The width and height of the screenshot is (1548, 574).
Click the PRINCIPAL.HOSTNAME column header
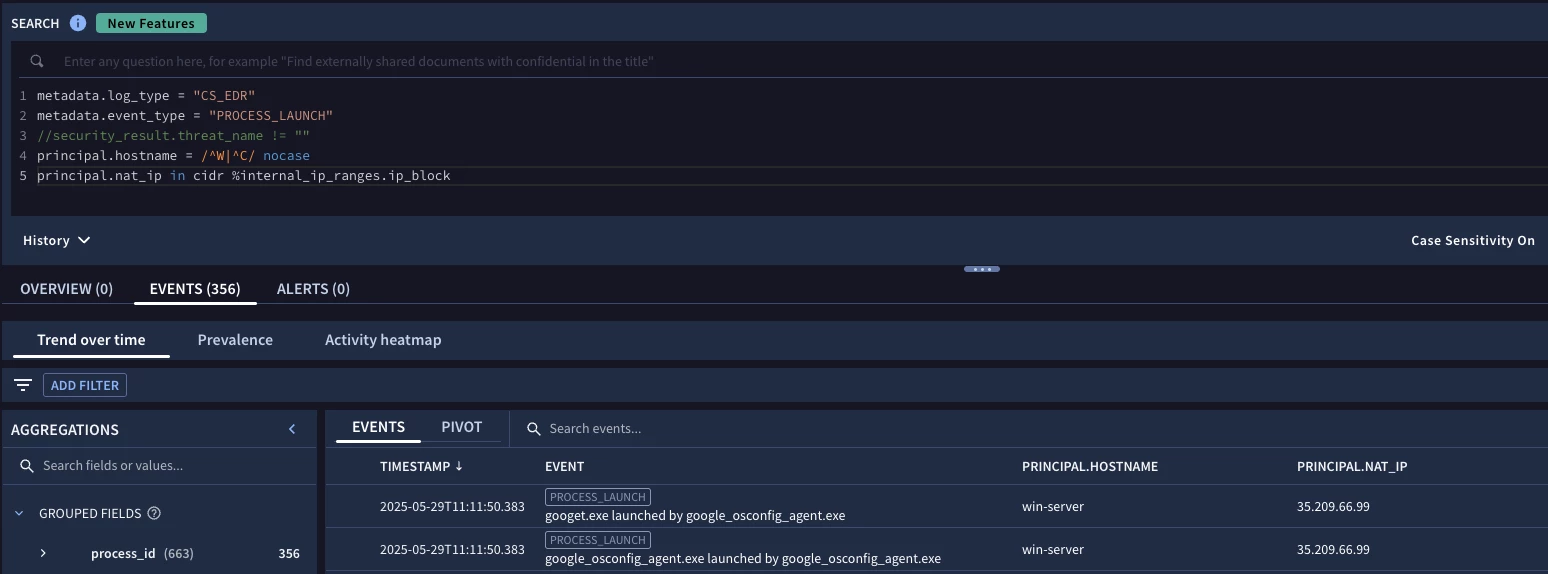(1090, 466)
